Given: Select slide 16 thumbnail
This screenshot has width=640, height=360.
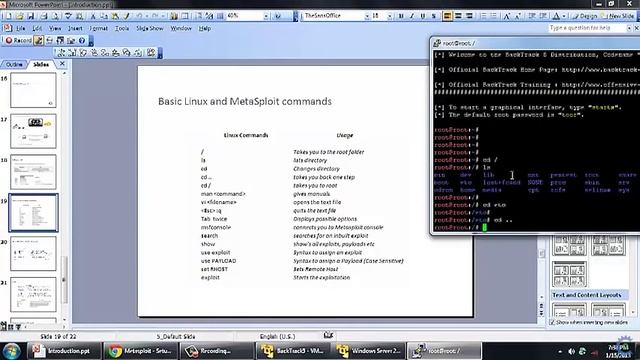Looking at the screenshot, I should (33, 90).
